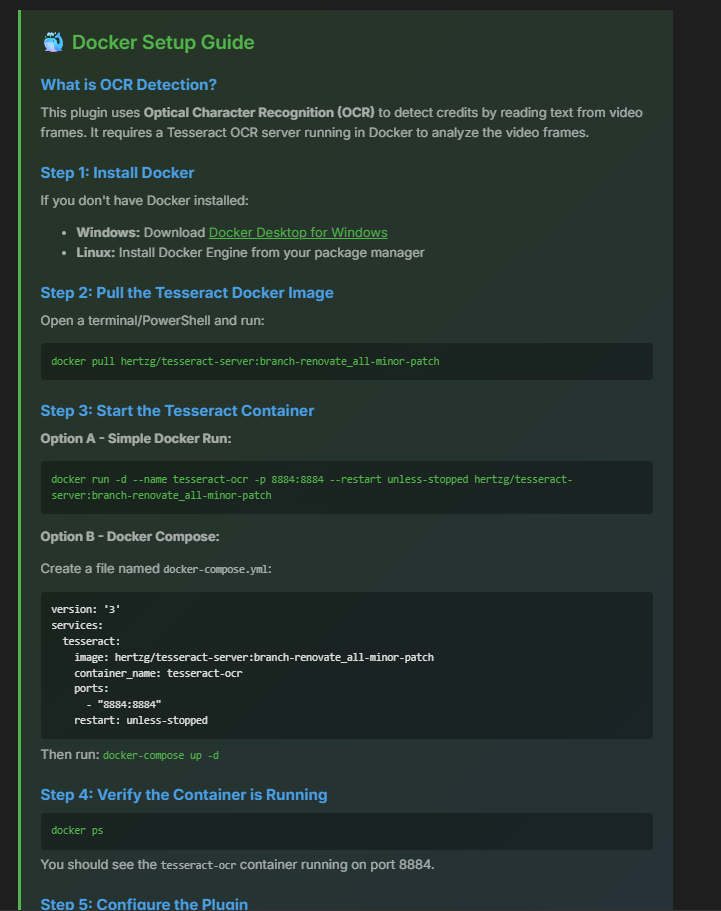This screenshot has width=721, height=911.
Task: Click the "Windows:" bullet label
Action: click(x=108, y=233)
